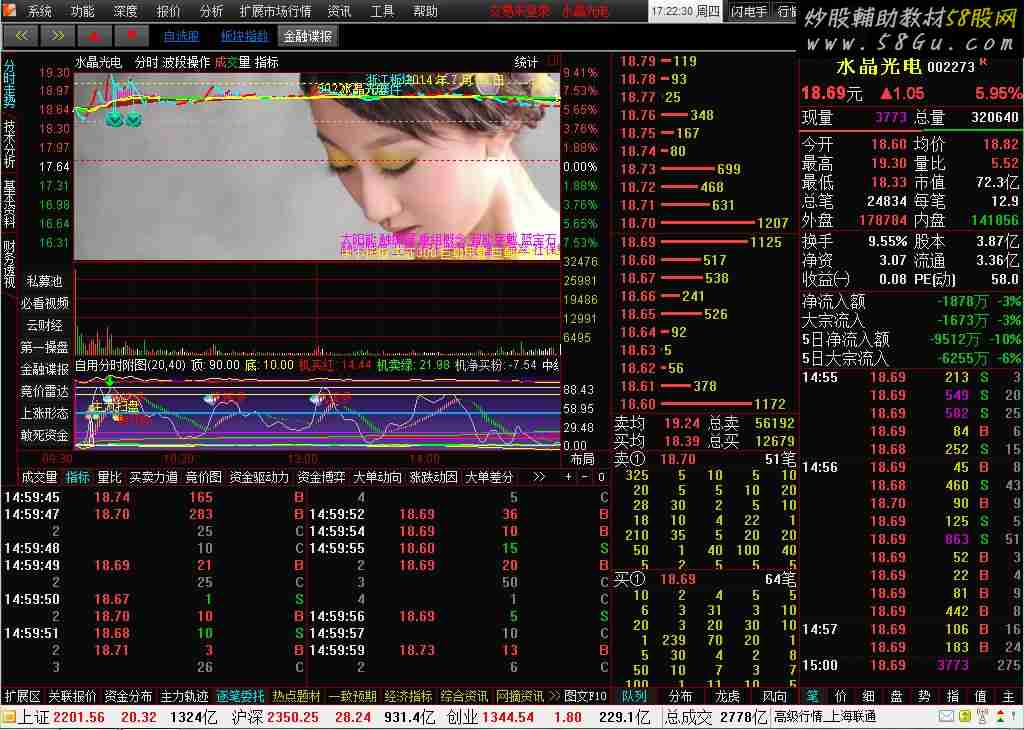Select the 大单差分 indicator tab
This screenshot has height=730, width=1024.
489,477
